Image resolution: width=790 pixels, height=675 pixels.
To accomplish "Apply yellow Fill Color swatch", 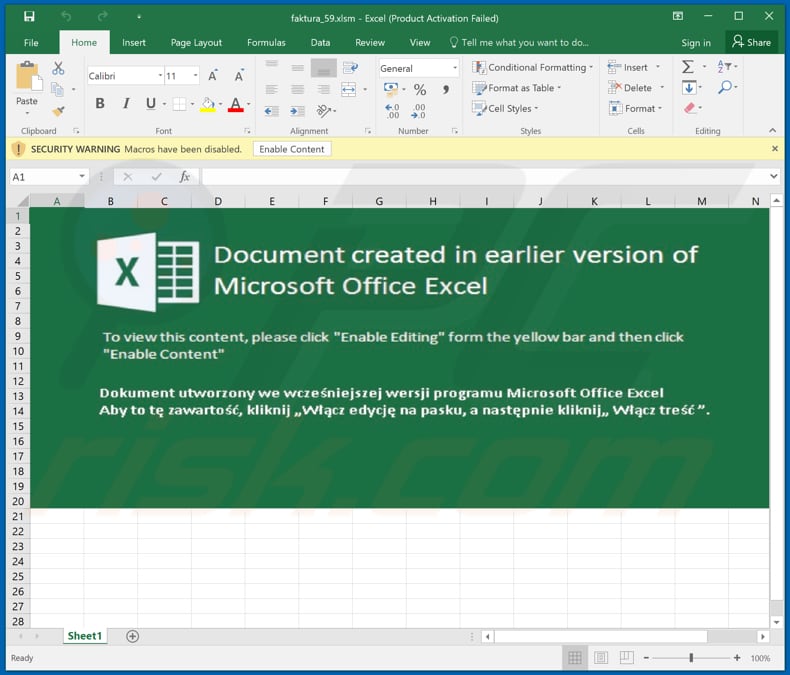I will coord(208,104).
